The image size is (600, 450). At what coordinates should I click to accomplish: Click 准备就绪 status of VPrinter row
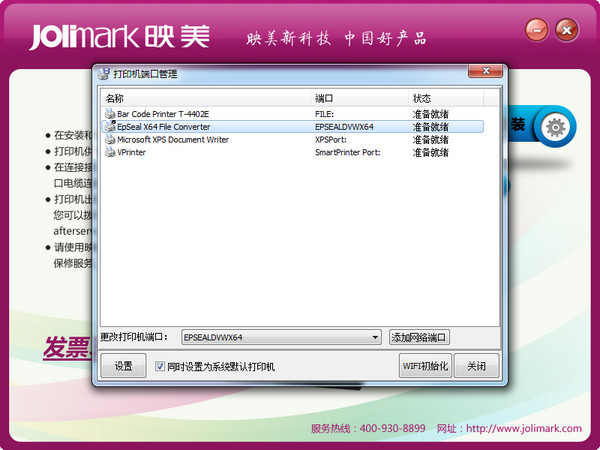pos(430,152)
